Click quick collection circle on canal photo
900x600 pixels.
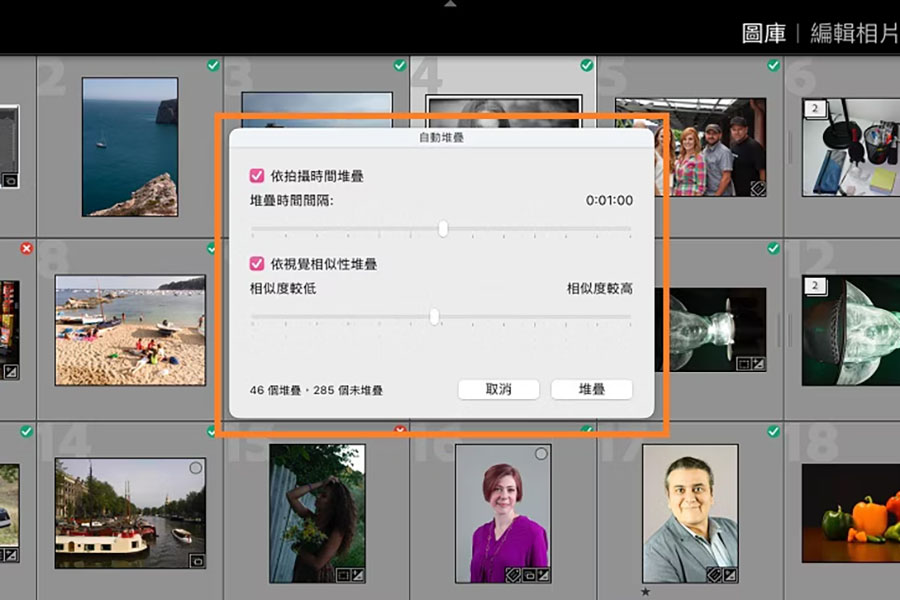196,467
